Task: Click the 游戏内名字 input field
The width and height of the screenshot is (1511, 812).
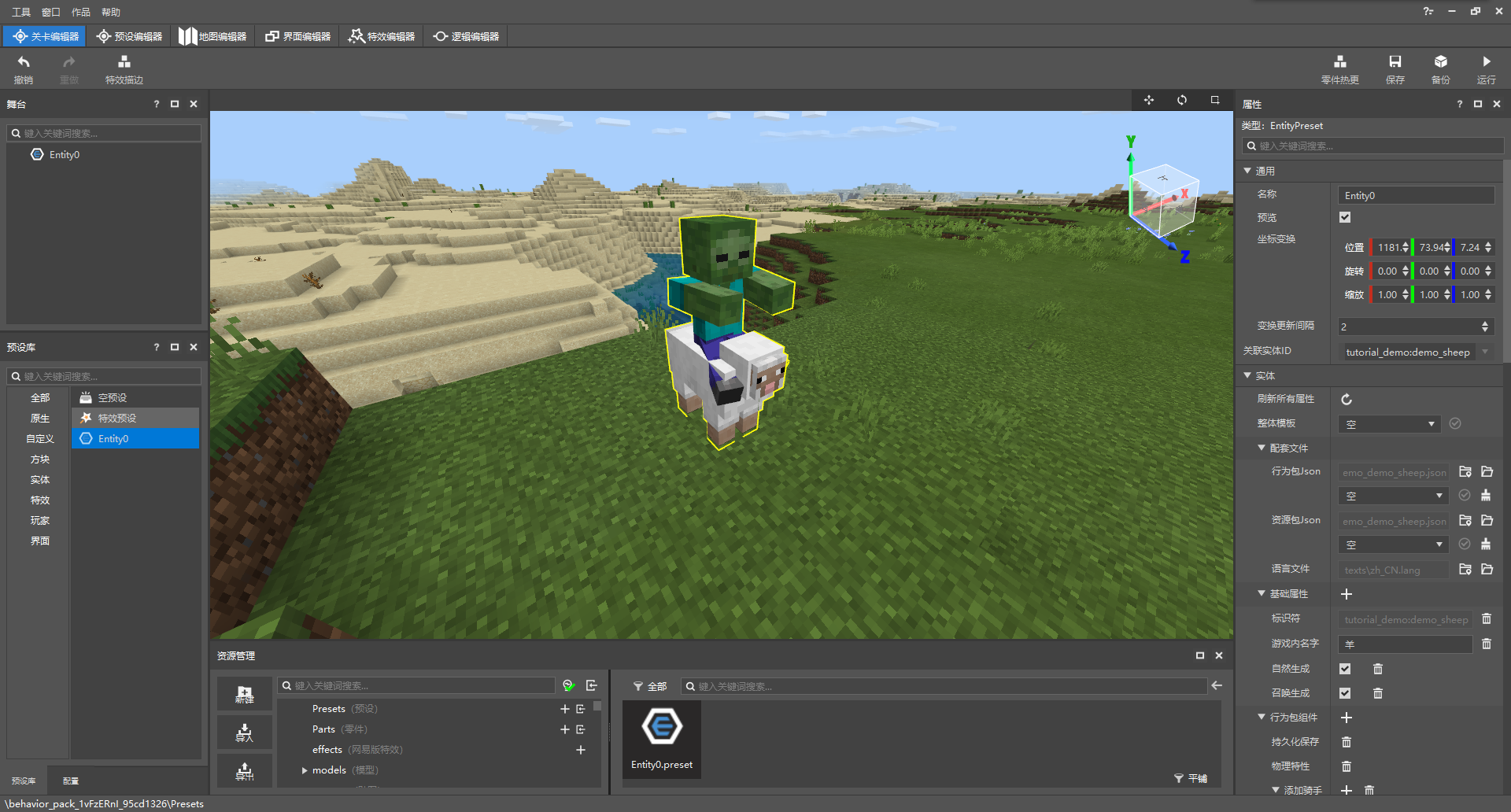Action: [1405, 644]
